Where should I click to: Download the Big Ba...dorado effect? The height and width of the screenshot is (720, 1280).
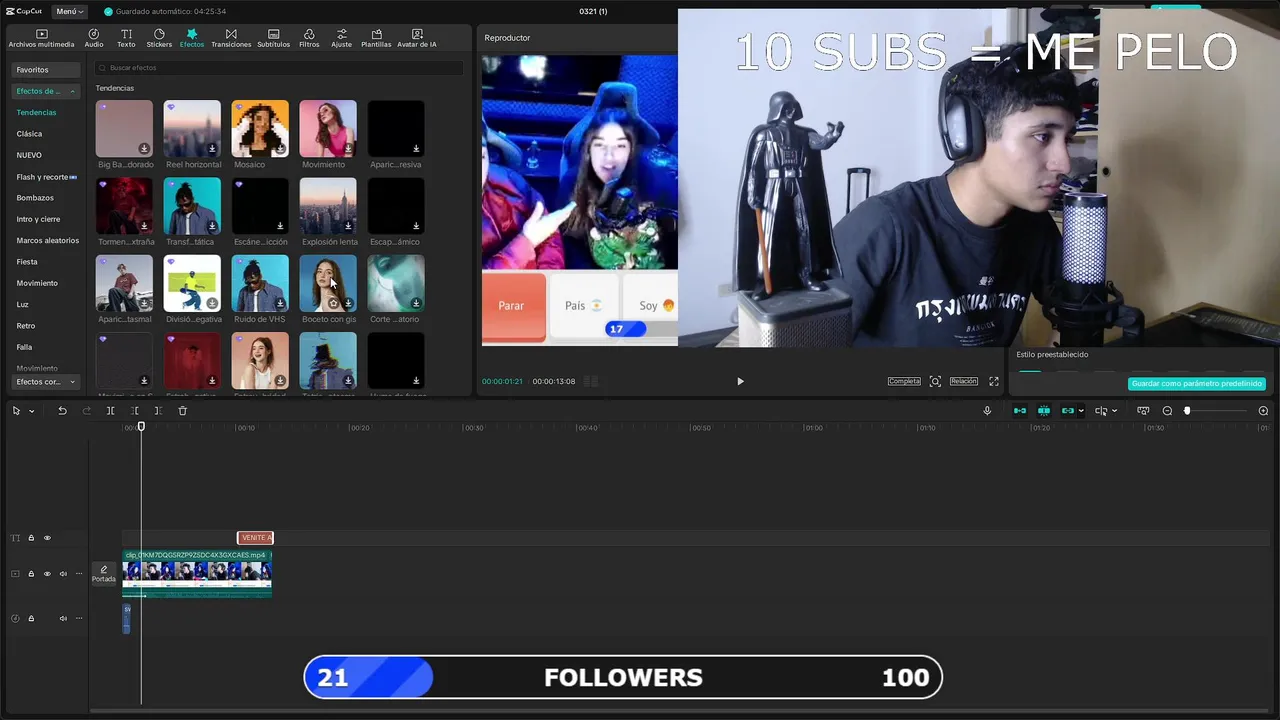[144, 149]
